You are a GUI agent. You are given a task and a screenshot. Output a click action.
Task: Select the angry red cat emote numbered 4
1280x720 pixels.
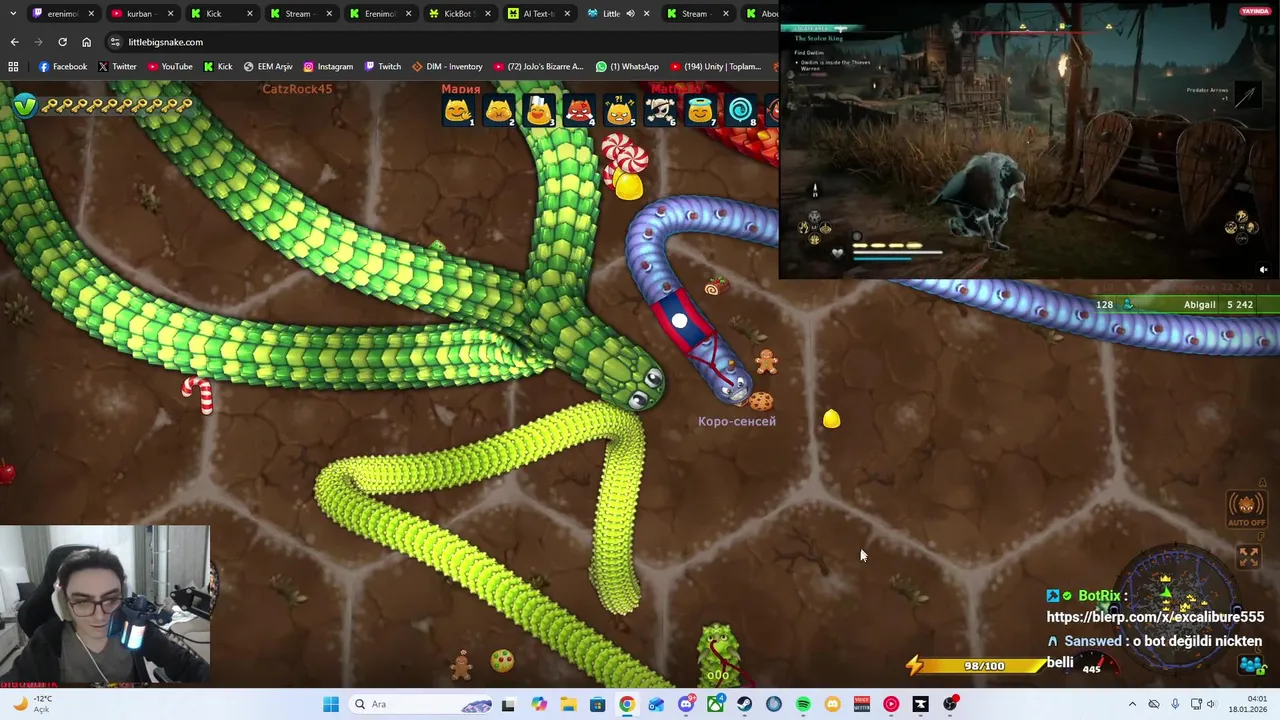point(579,111)
